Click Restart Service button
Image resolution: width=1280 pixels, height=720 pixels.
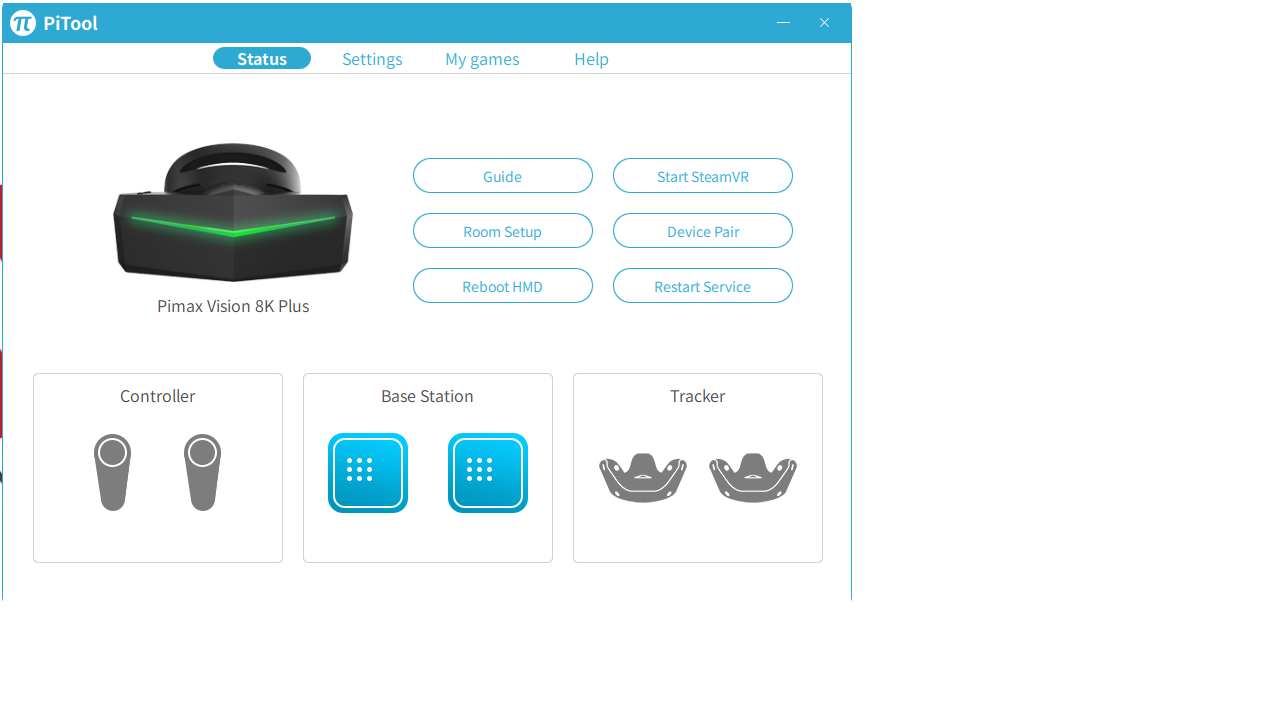703,286
